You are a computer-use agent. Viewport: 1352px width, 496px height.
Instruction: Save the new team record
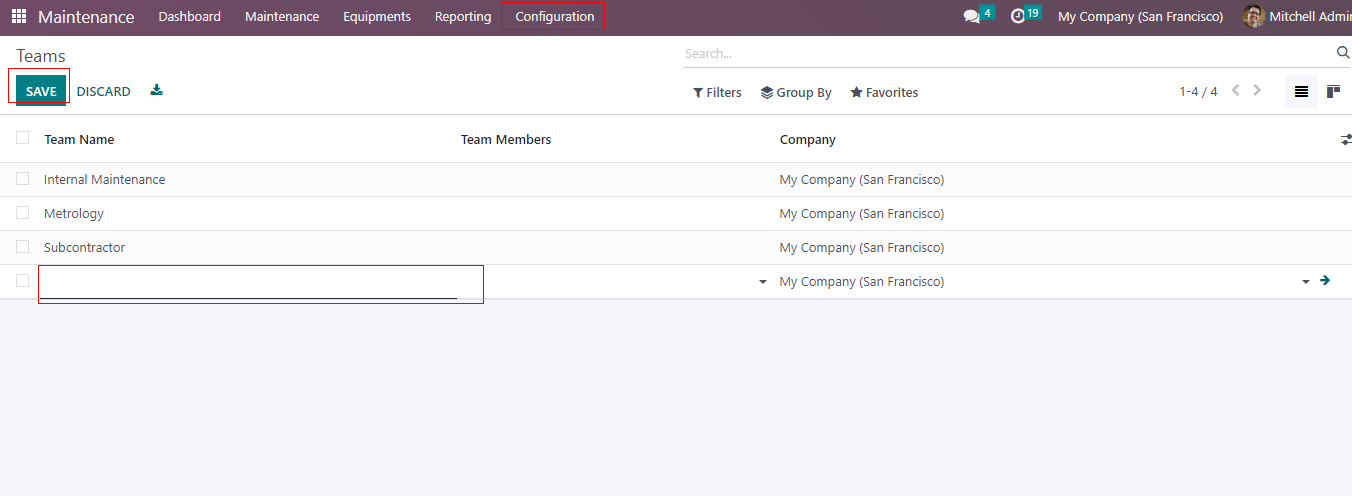(x=41, y=91)
